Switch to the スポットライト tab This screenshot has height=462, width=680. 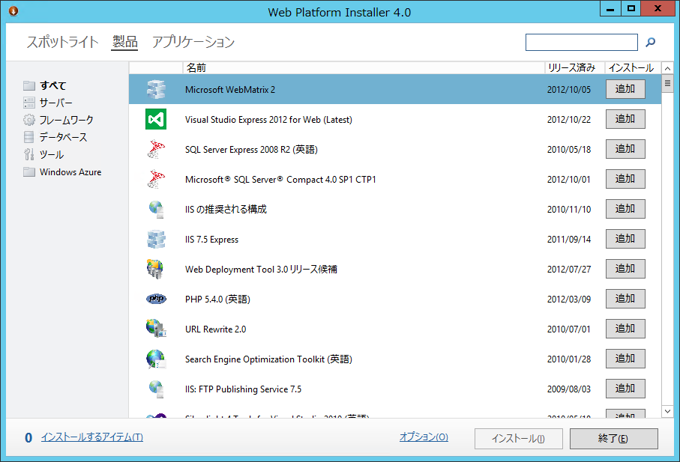point(63,42)
